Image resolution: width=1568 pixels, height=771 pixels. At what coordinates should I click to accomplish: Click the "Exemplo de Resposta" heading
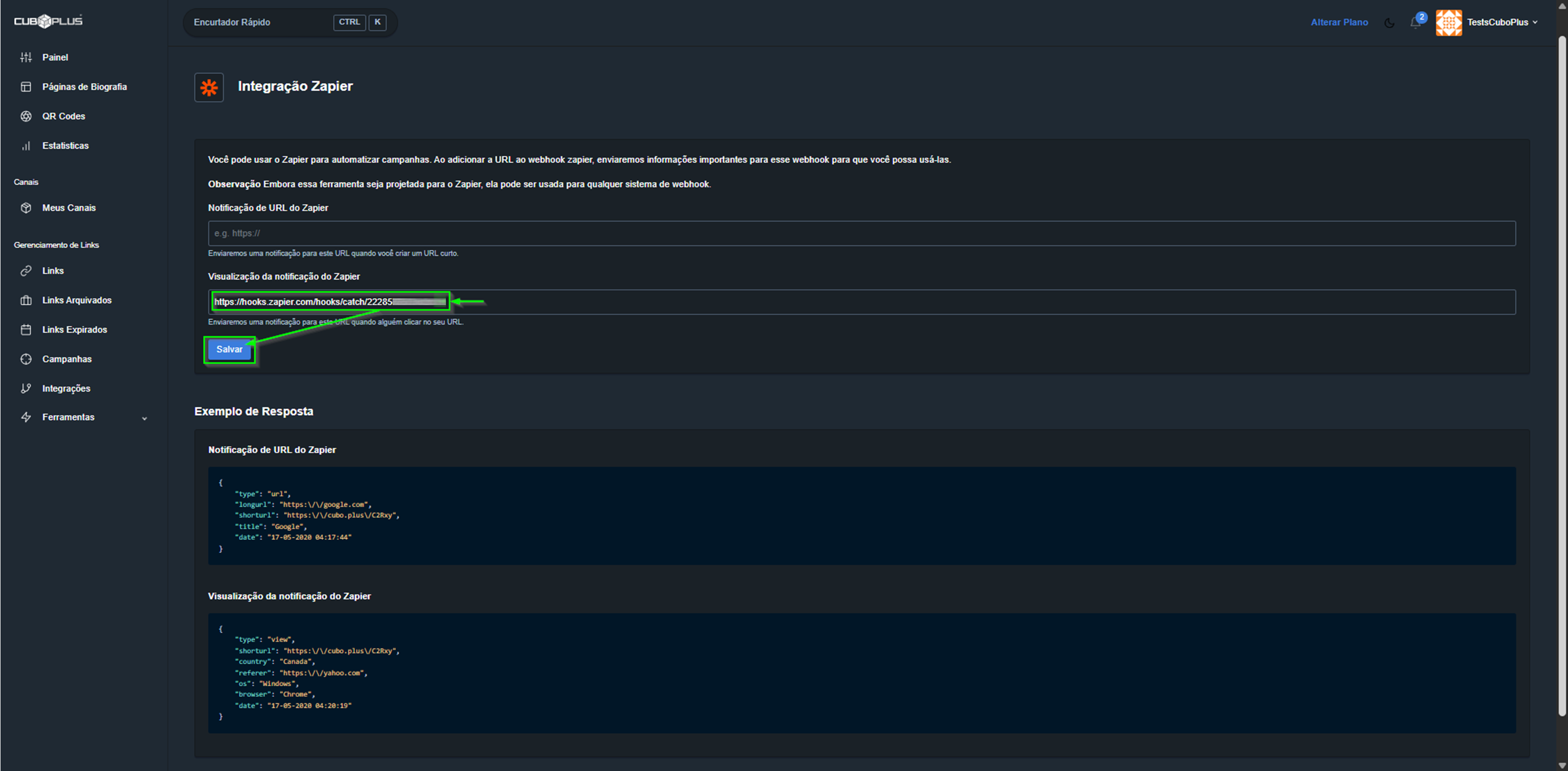254,411
